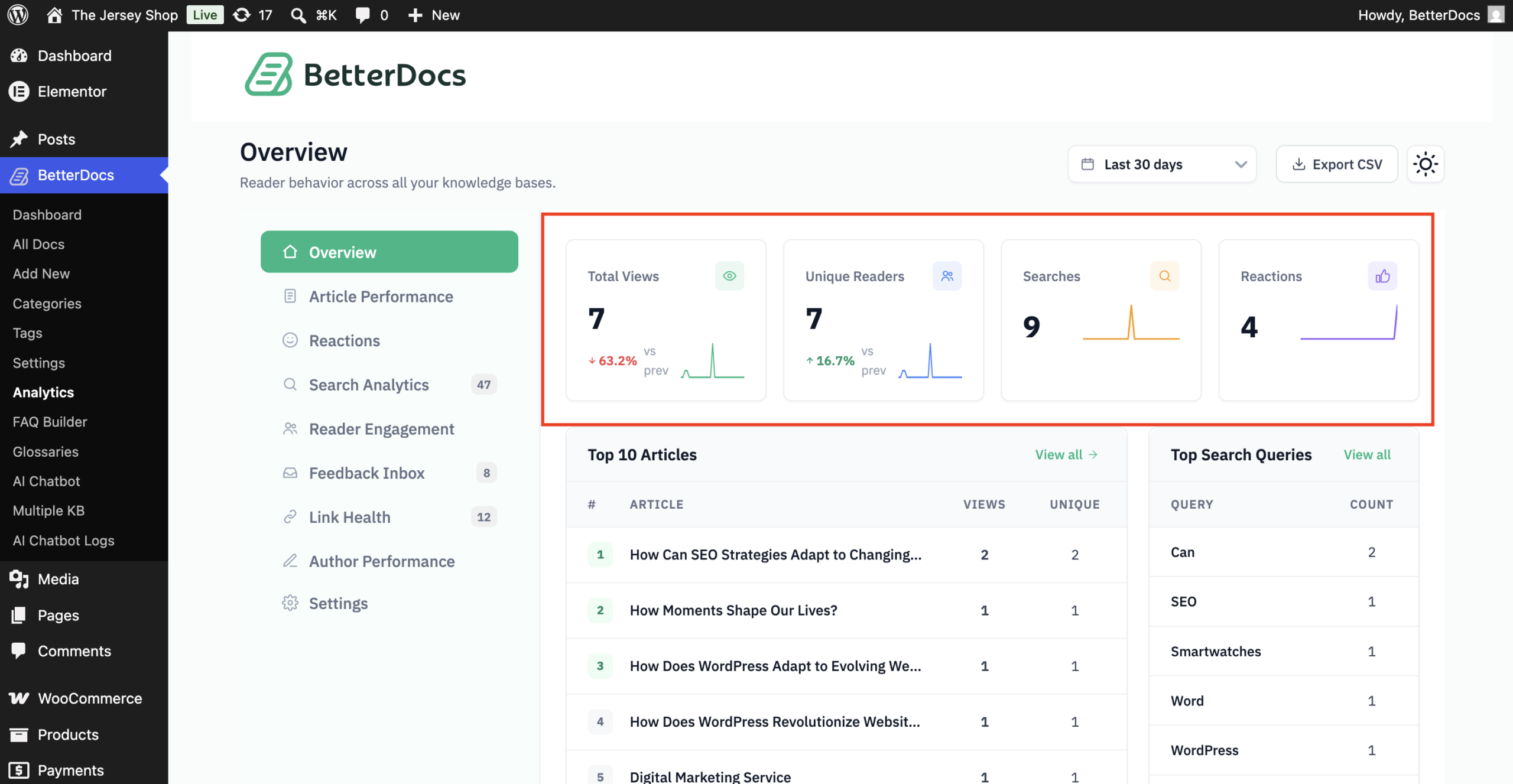
Task: Click the COUNT column header
Action: pos(1371,504)
